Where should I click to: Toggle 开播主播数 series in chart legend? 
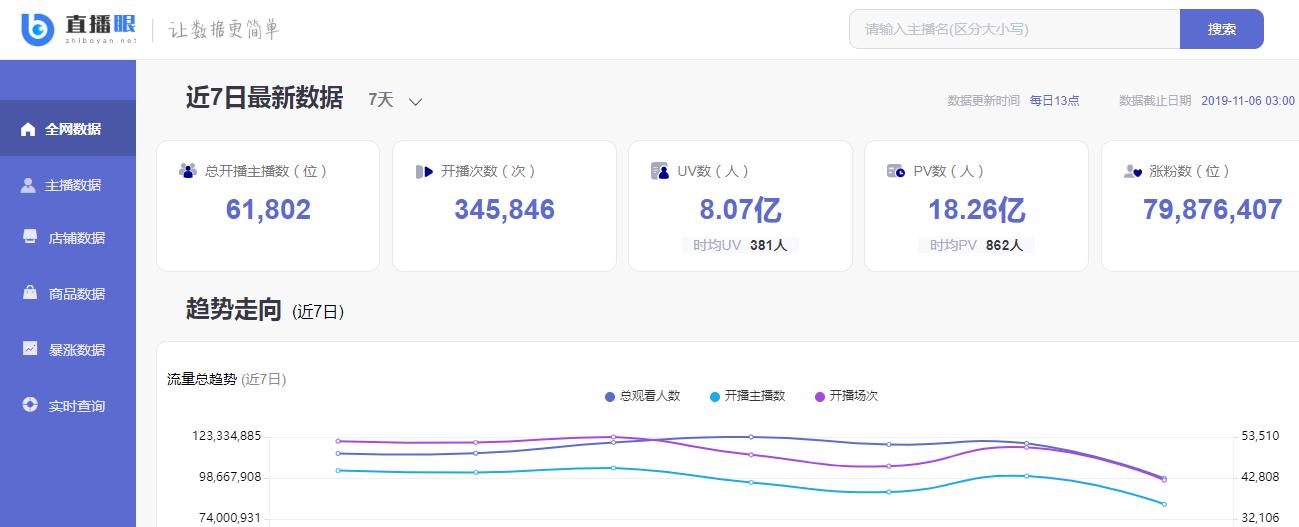747,396
